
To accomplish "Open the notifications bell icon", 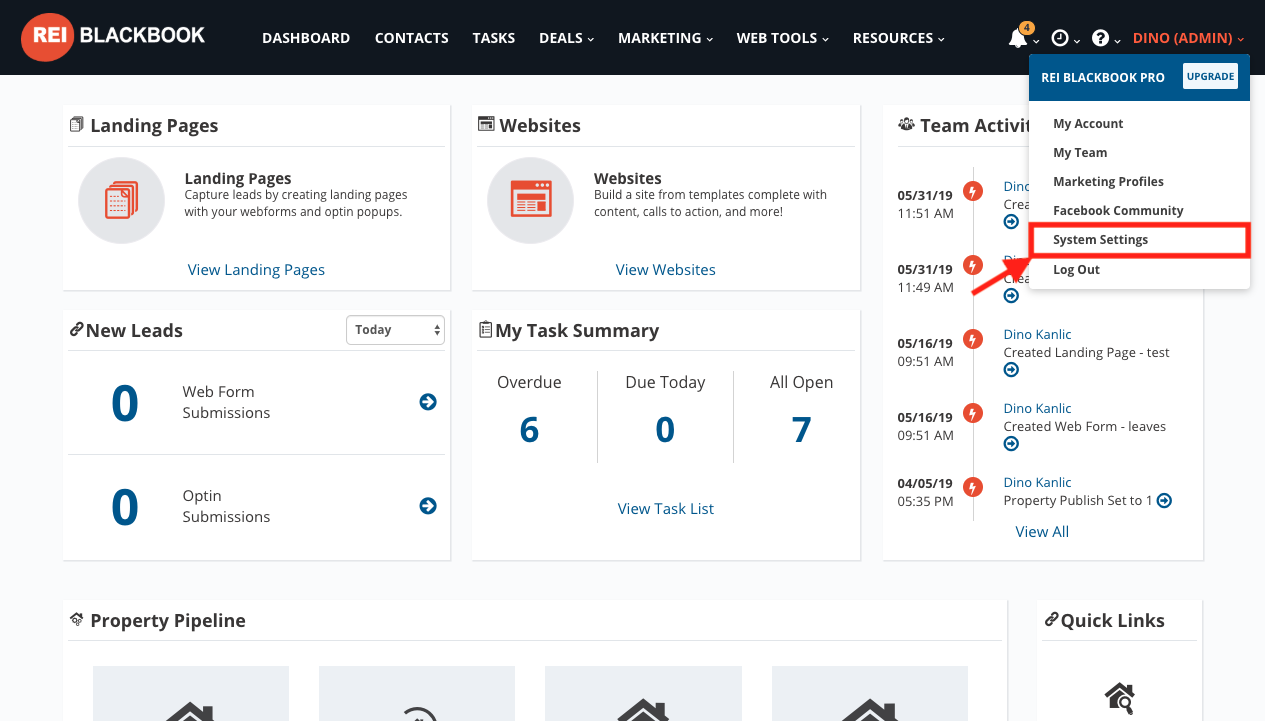I will [1018, 38].
